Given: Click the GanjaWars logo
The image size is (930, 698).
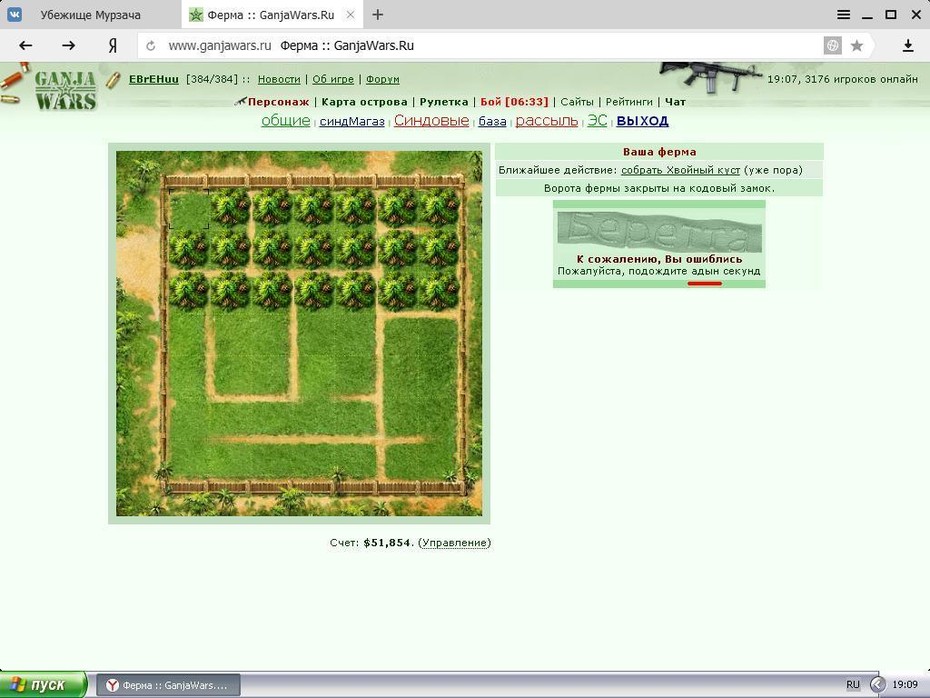Looking at the screenshot, I should (x=65, y=90).
